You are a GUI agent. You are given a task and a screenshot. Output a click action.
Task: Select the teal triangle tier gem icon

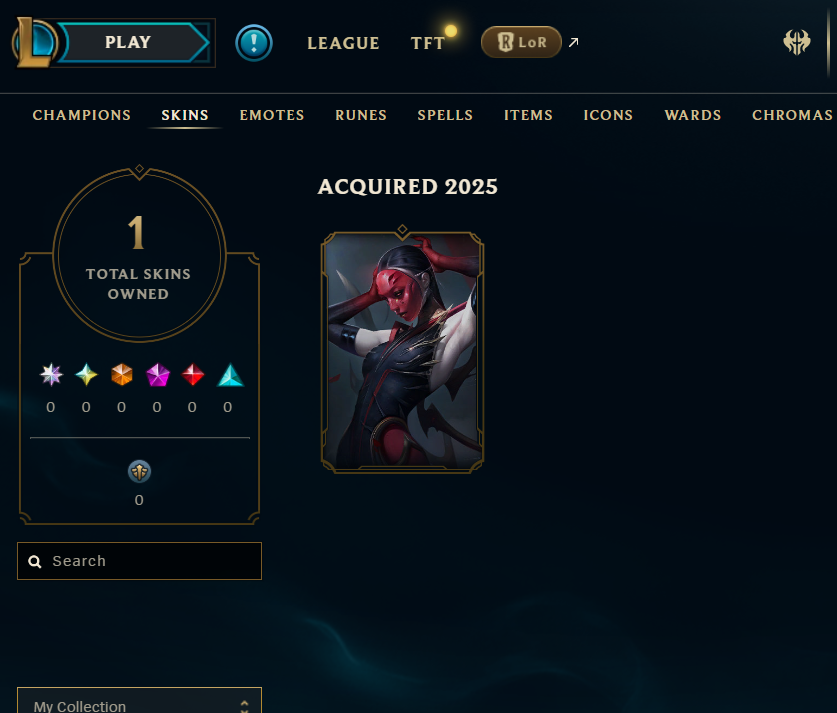231,375
